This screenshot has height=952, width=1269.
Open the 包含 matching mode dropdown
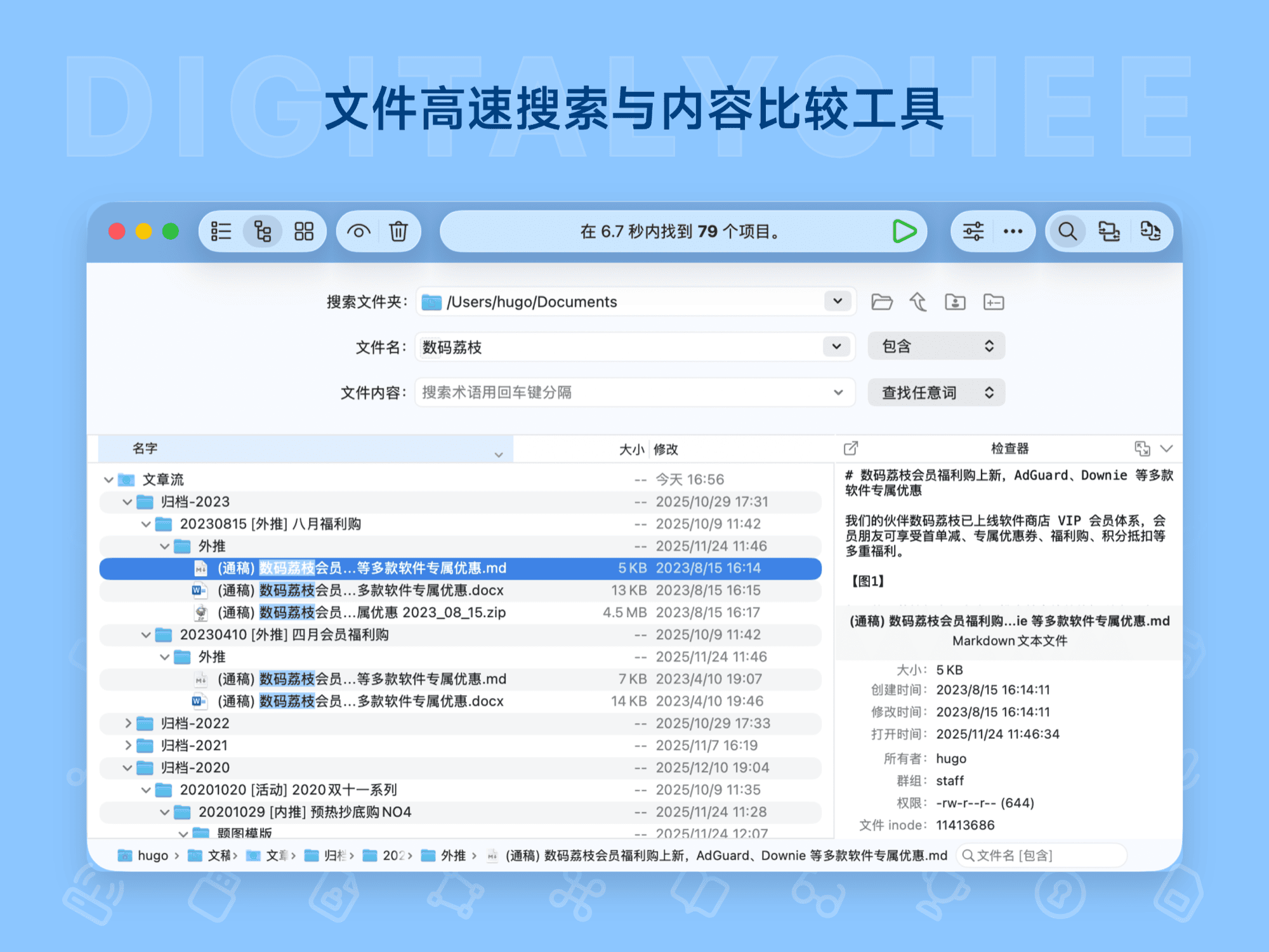pos(936,346)
